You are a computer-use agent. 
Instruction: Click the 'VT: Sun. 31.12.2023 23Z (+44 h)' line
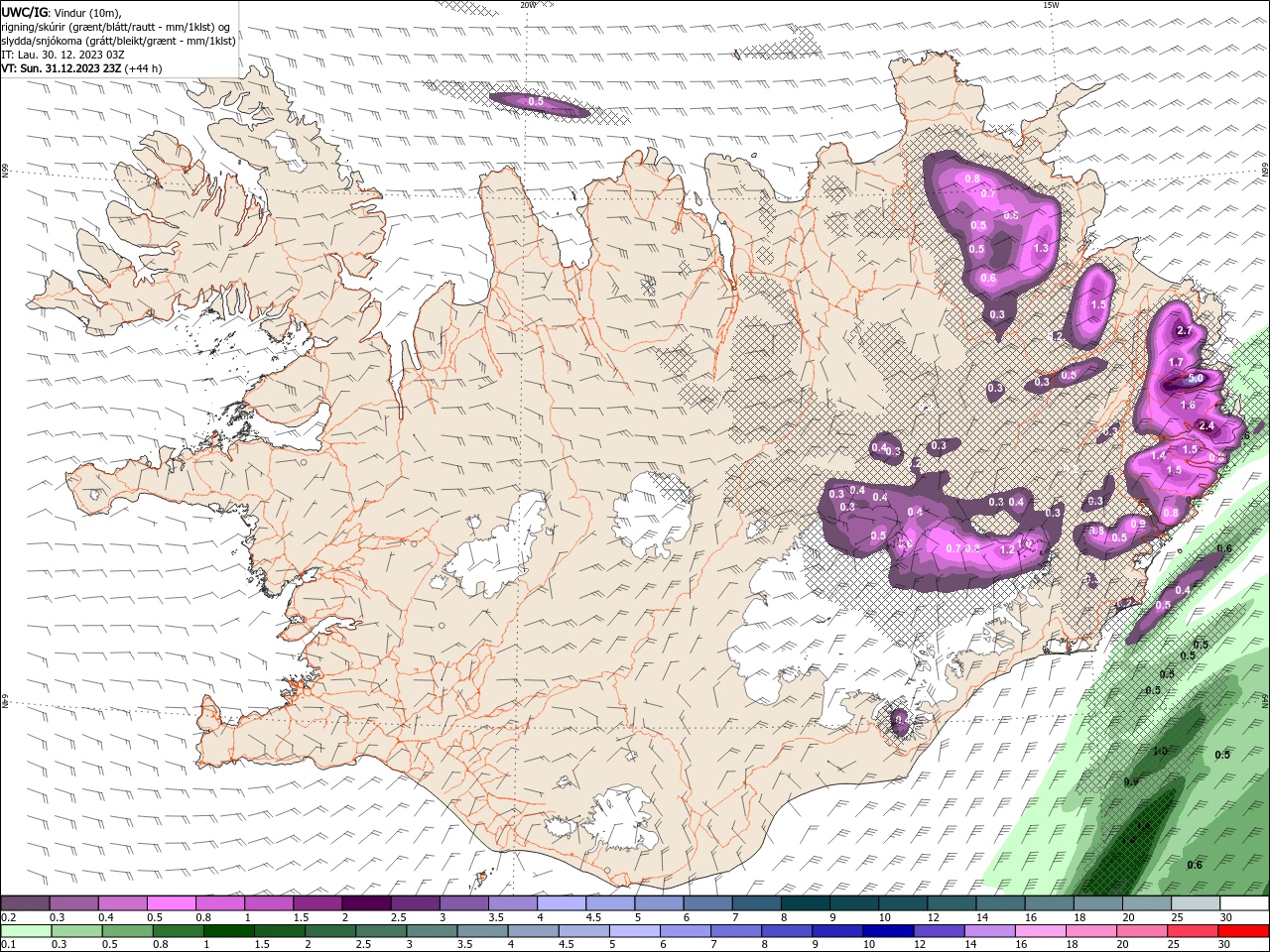[x=81, y=68]
